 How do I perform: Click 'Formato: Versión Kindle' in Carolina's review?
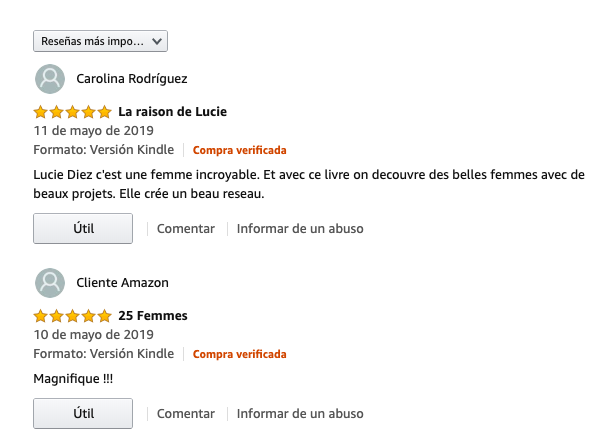[x=103, y=150]
